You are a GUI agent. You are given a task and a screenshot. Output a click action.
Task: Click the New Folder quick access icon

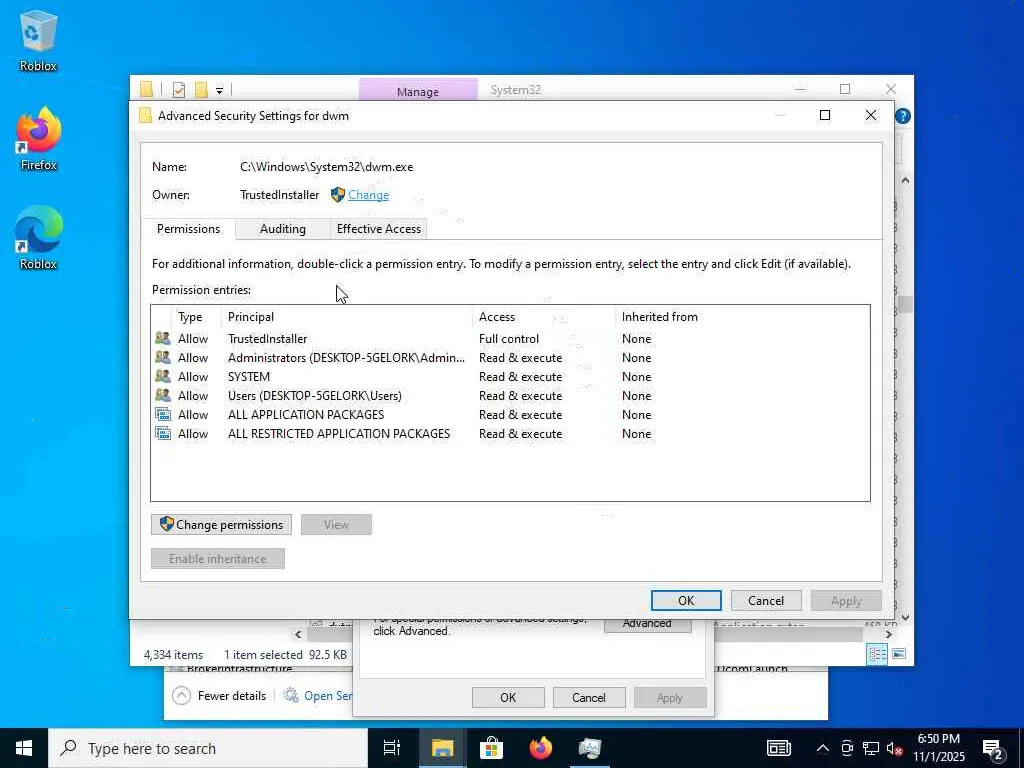[x=201, y=89]
